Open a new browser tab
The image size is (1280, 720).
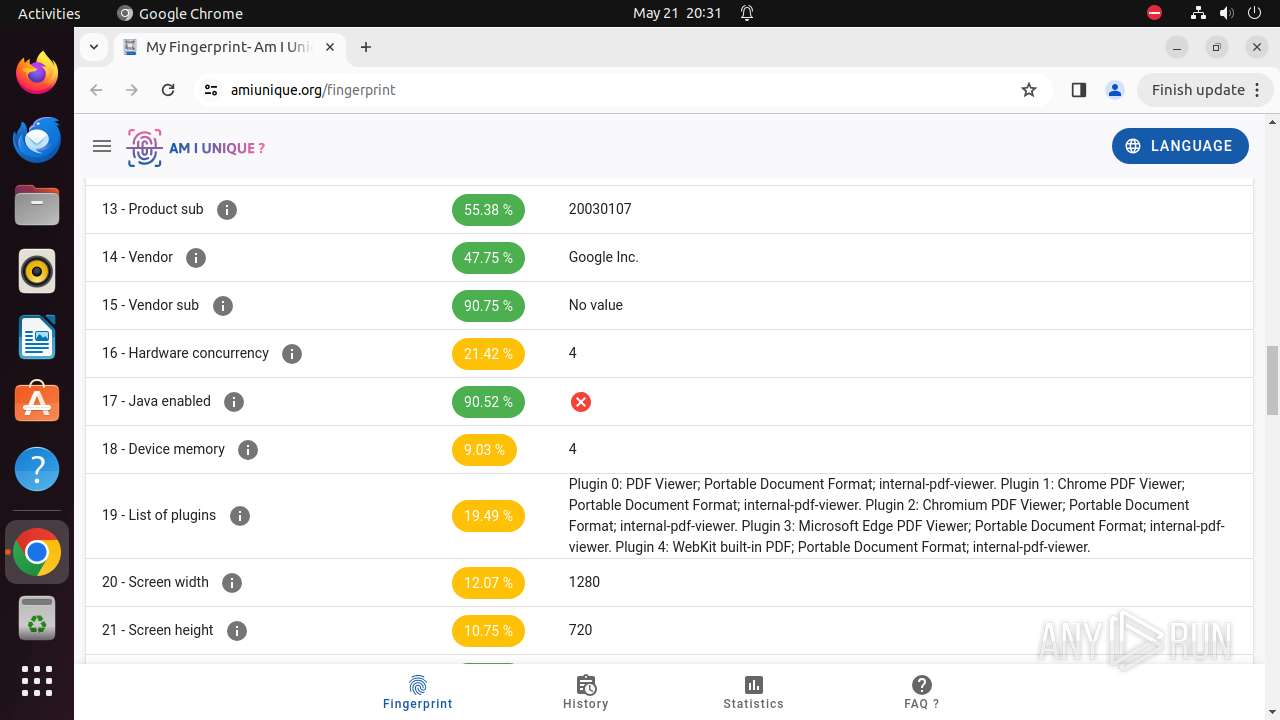[x=366, y=47]
